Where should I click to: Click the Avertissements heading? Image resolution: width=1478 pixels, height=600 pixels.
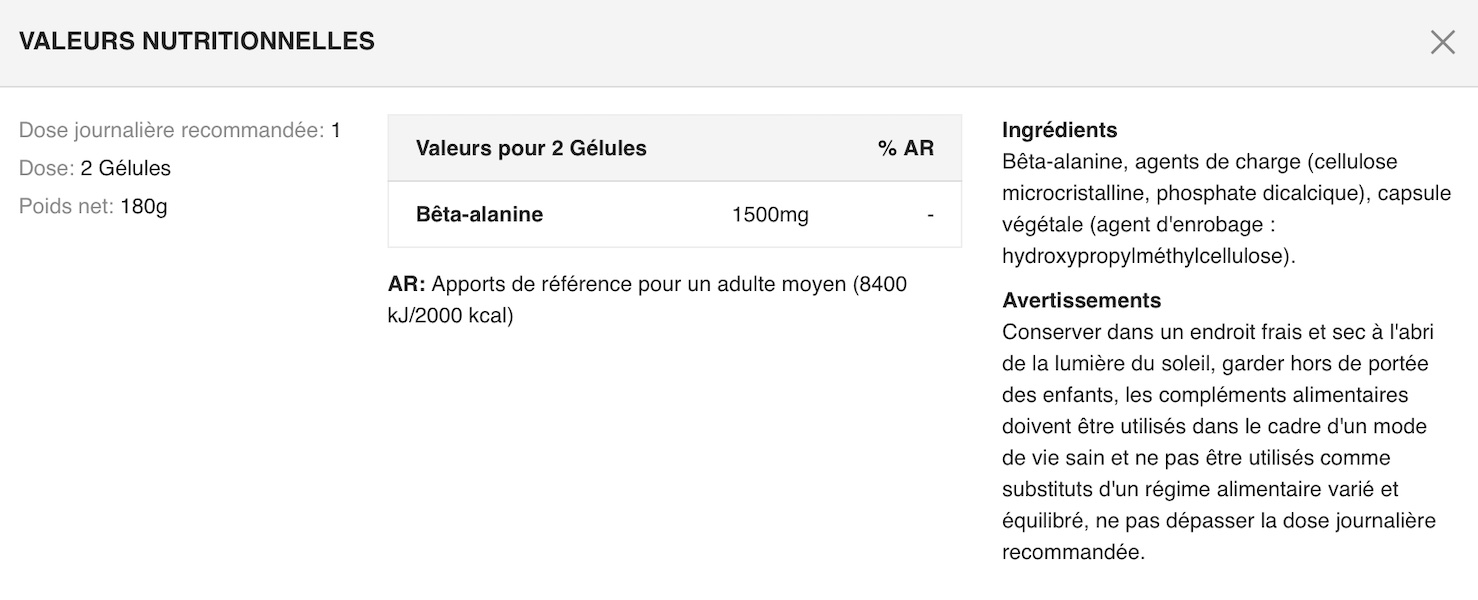[1081, 300]
